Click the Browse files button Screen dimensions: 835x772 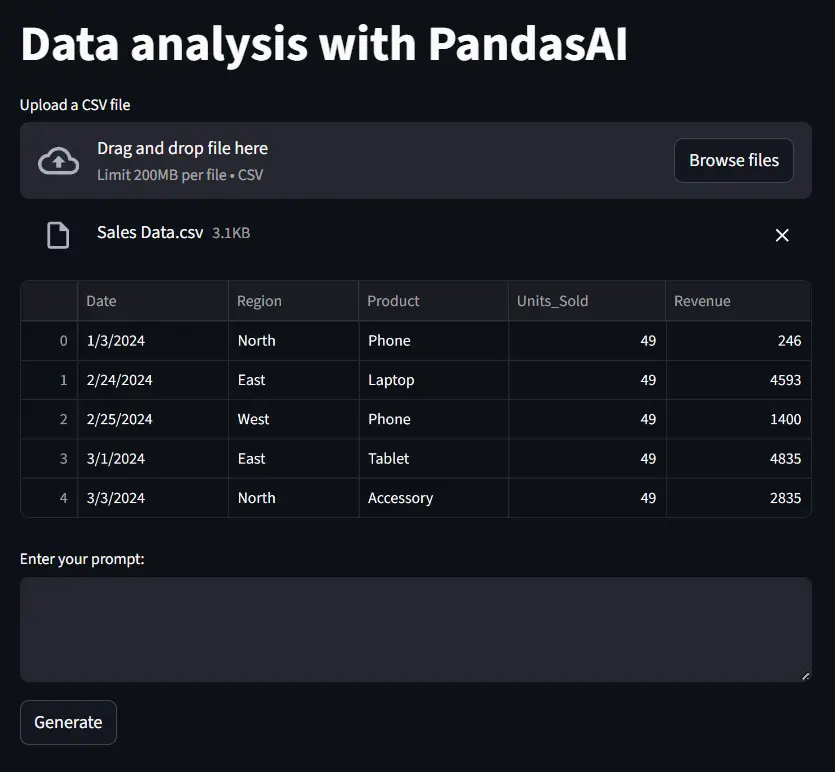(733, 160)
